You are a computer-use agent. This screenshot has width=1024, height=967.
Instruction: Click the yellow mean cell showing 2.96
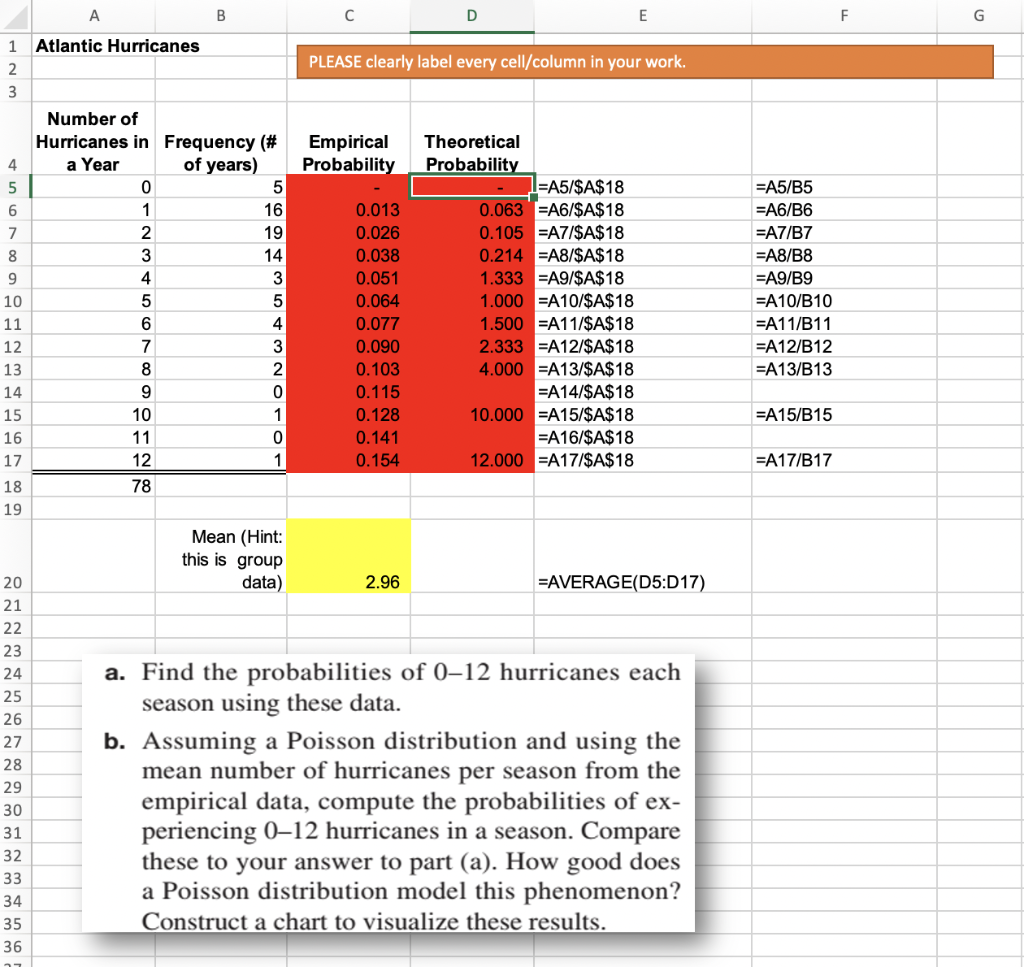point(349,556)
